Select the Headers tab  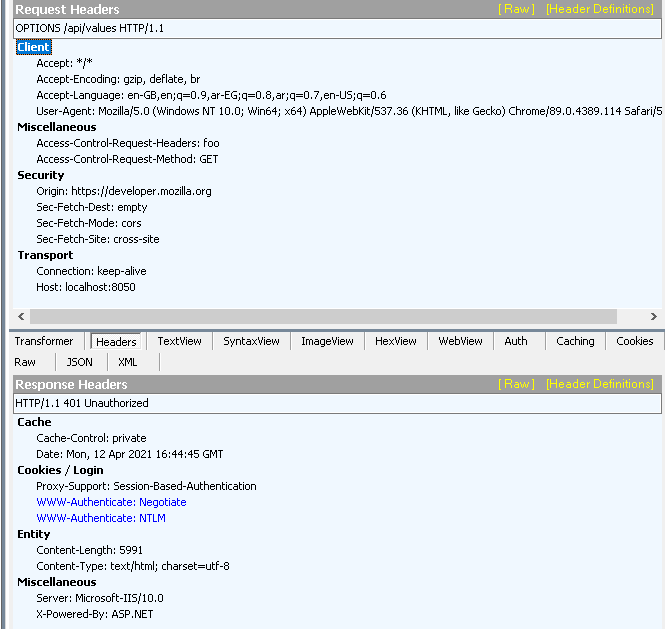116,341
